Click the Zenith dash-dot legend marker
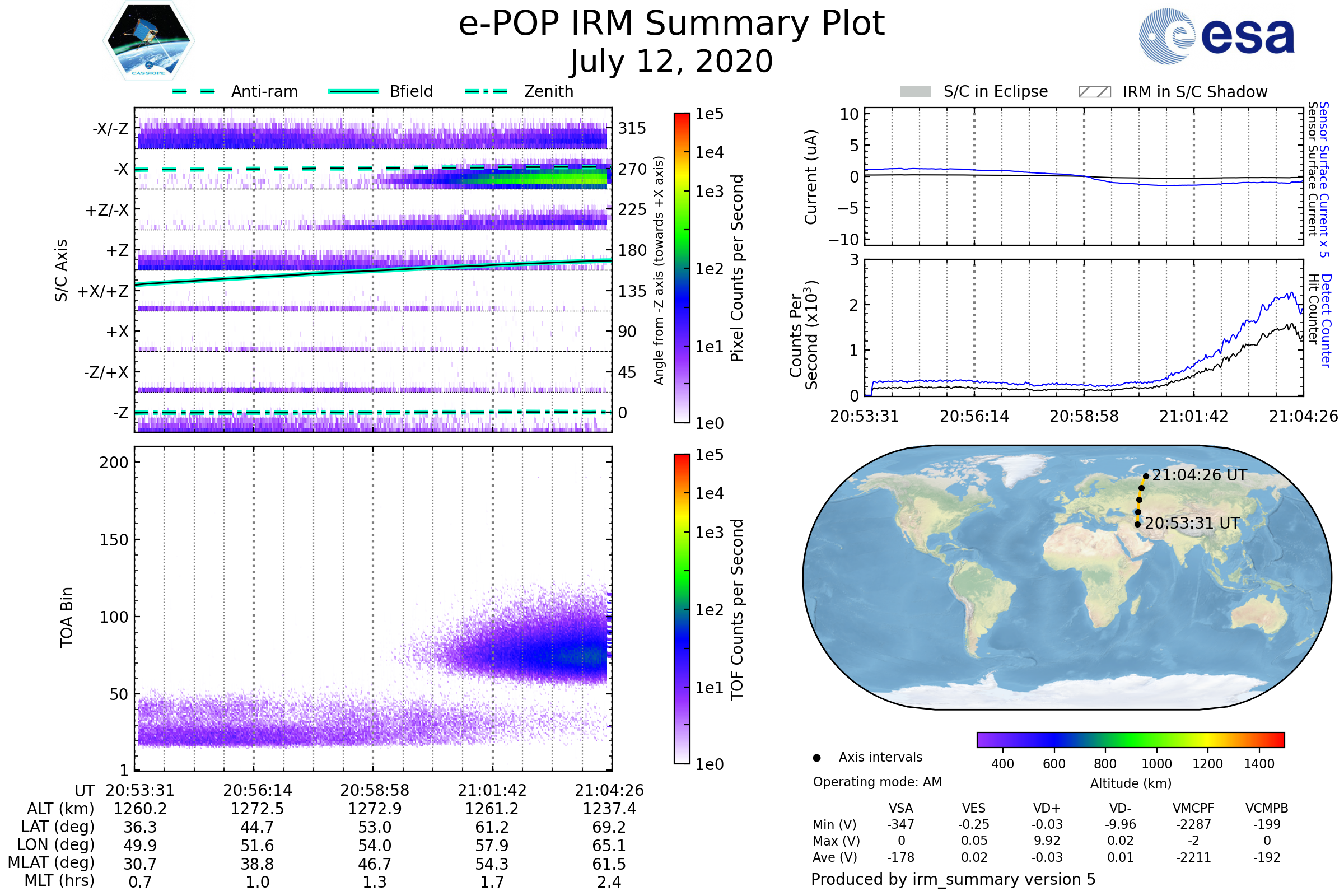 [x=486, y=91]
